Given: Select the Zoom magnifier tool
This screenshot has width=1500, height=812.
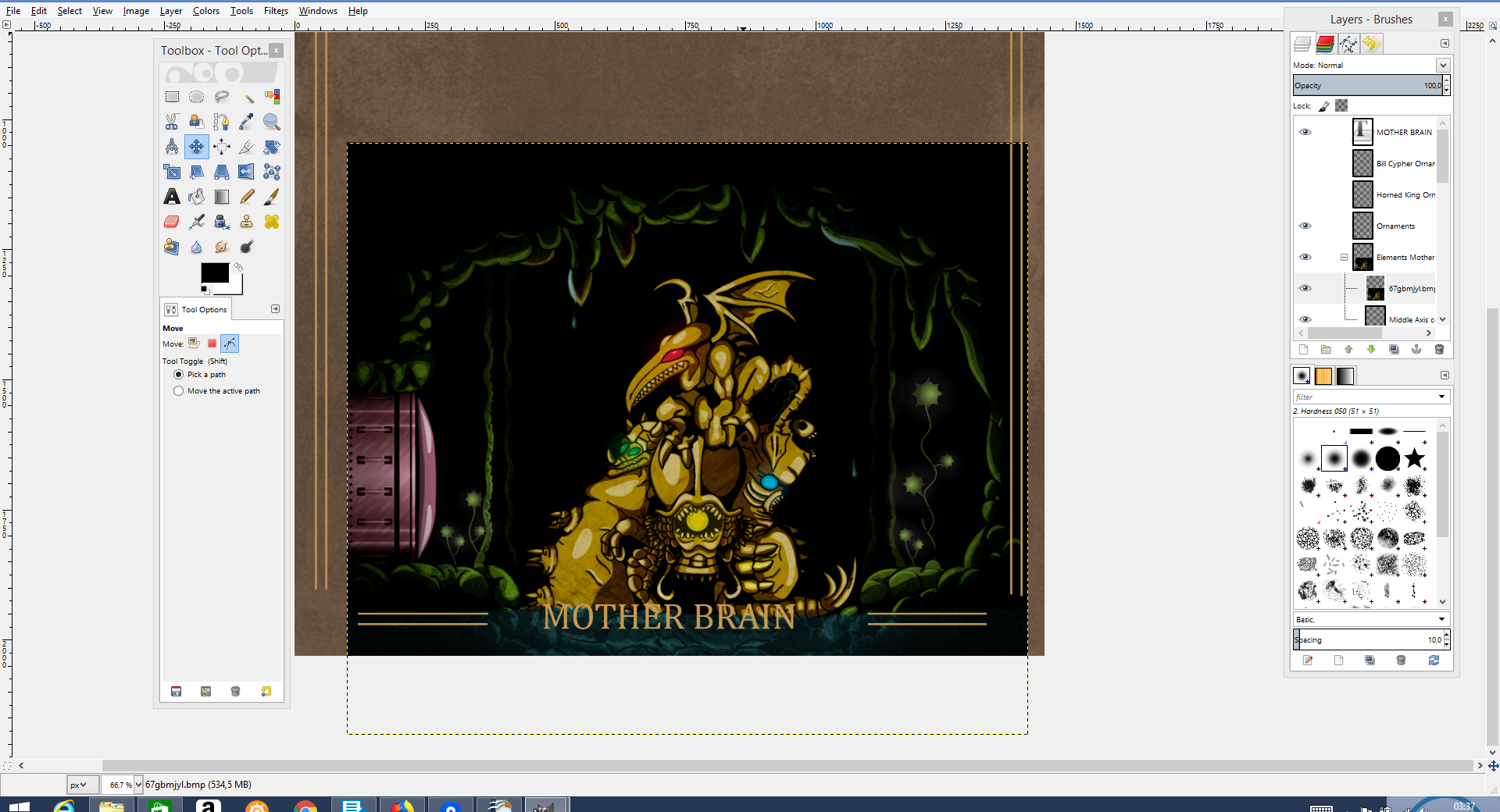Looking at the screenshot, I should pos(272,122).
